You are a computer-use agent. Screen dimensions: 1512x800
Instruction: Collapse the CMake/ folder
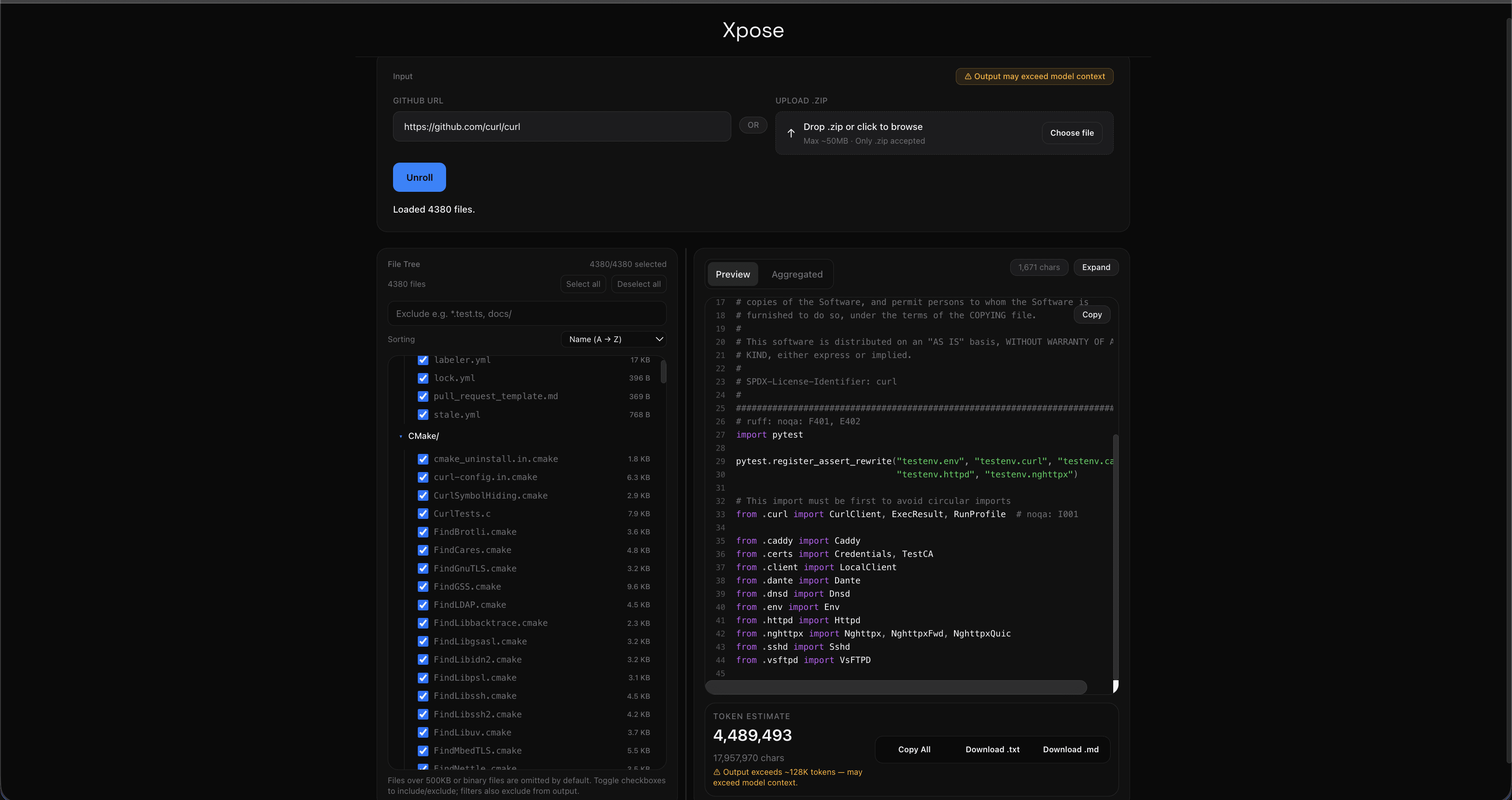pos(401,436)
